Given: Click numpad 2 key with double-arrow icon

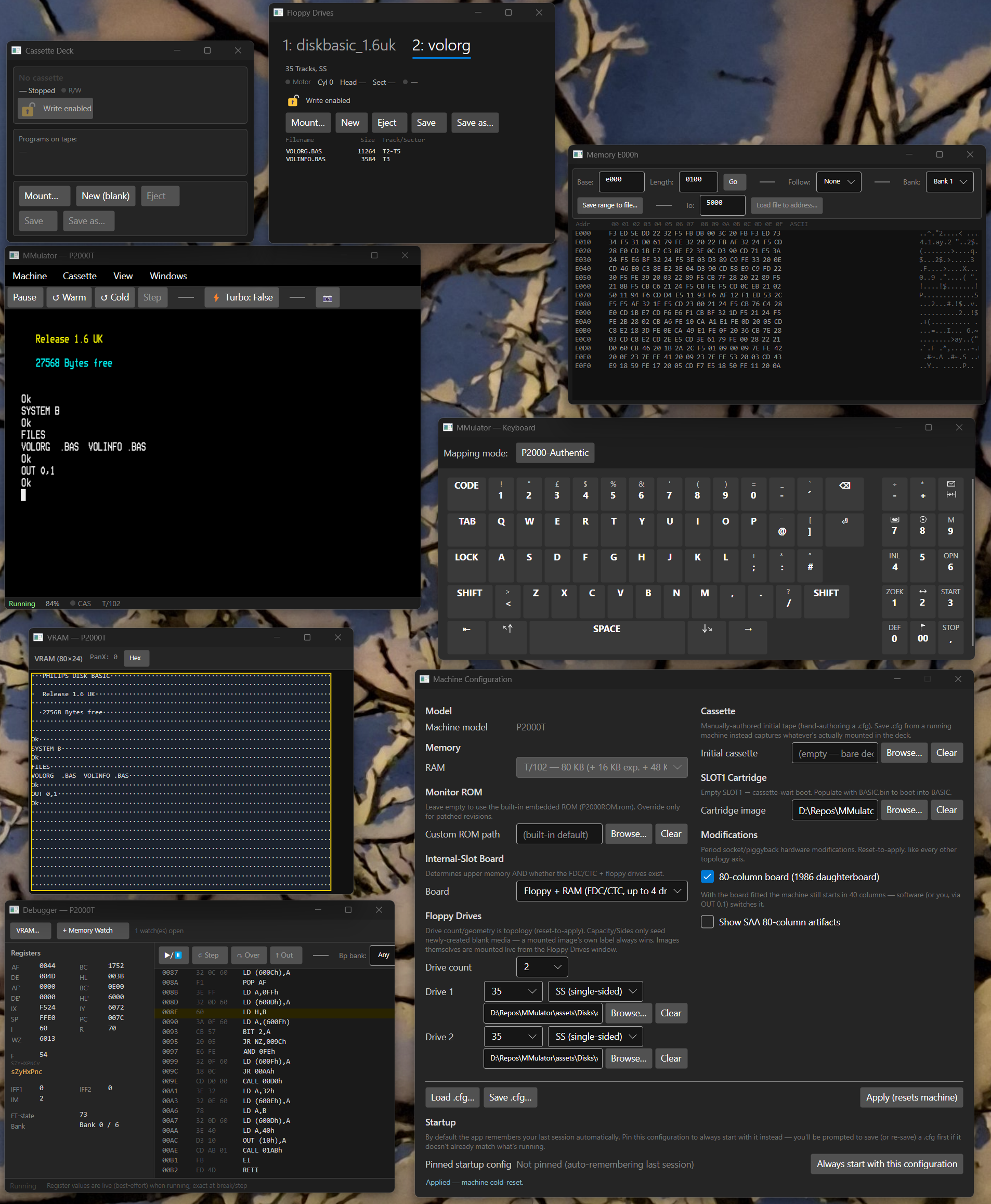Looking at the screenshot, I should pyautogui.click(x=922, y=601).
